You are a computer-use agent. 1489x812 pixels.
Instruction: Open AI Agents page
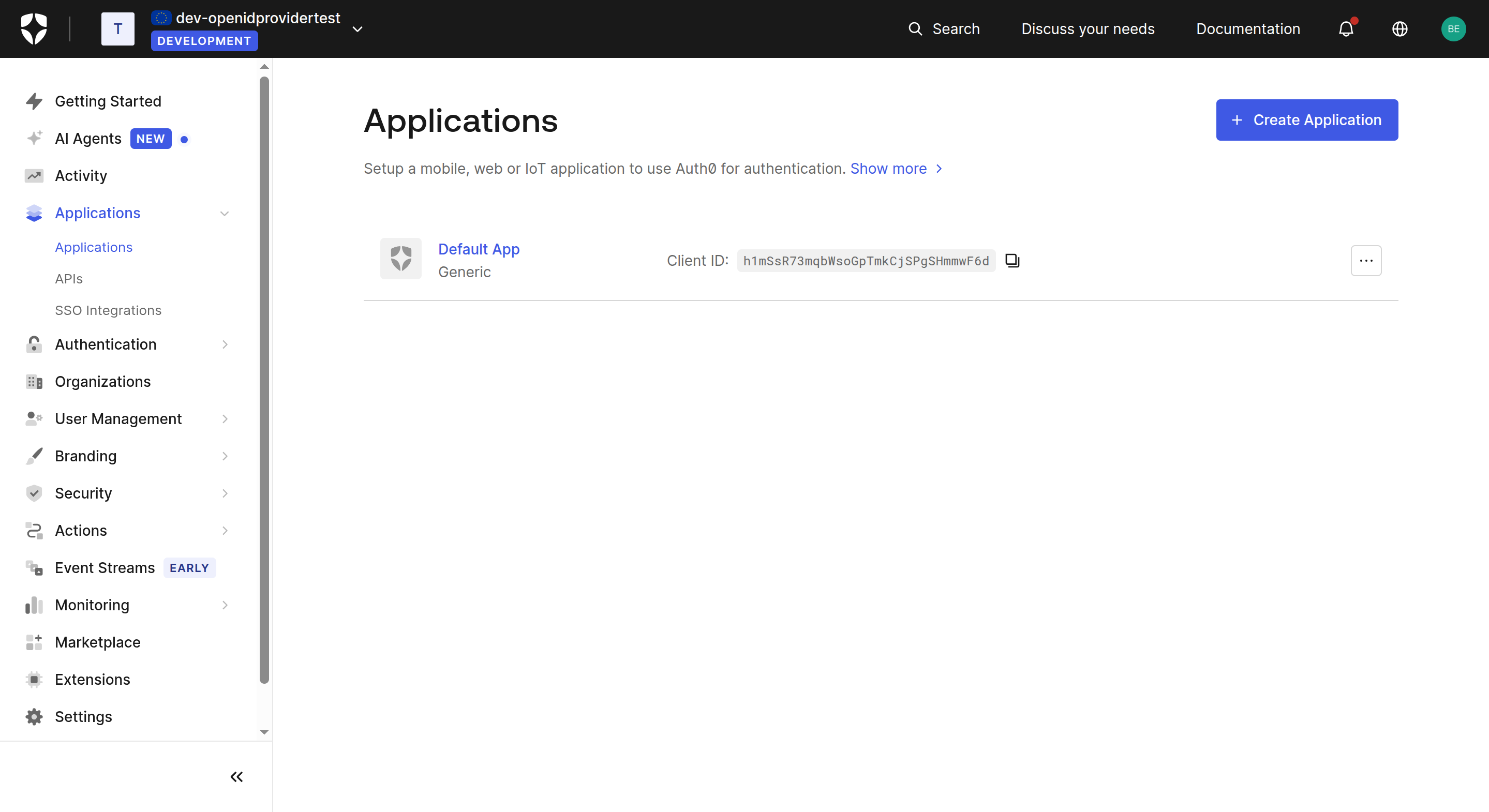88,139
